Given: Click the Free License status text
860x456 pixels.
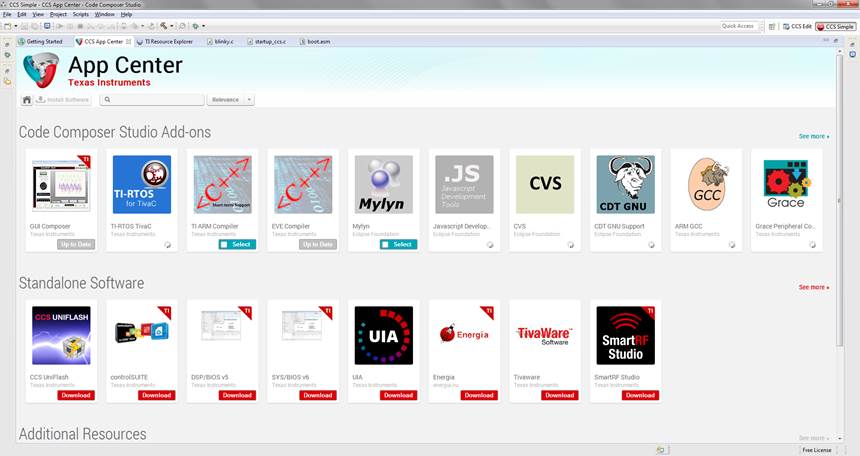Looking at the screenshot, I should (x=817, y=450).
